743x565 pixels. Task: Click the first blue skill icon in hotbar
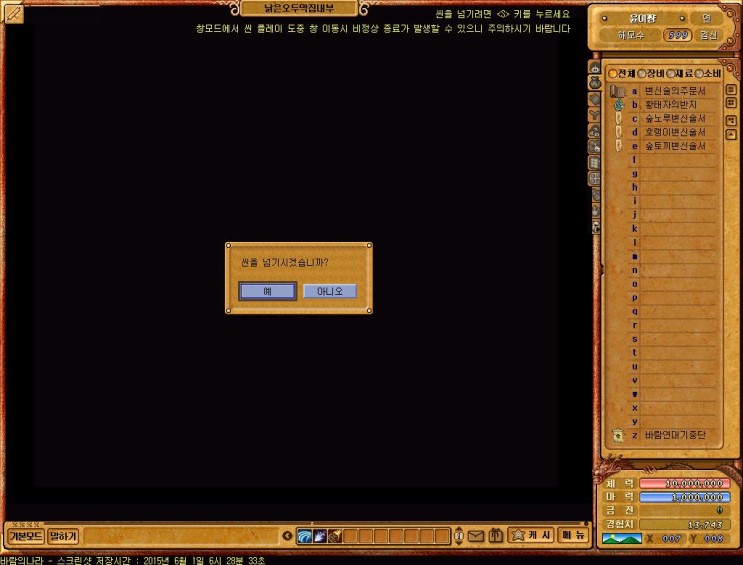304,536
